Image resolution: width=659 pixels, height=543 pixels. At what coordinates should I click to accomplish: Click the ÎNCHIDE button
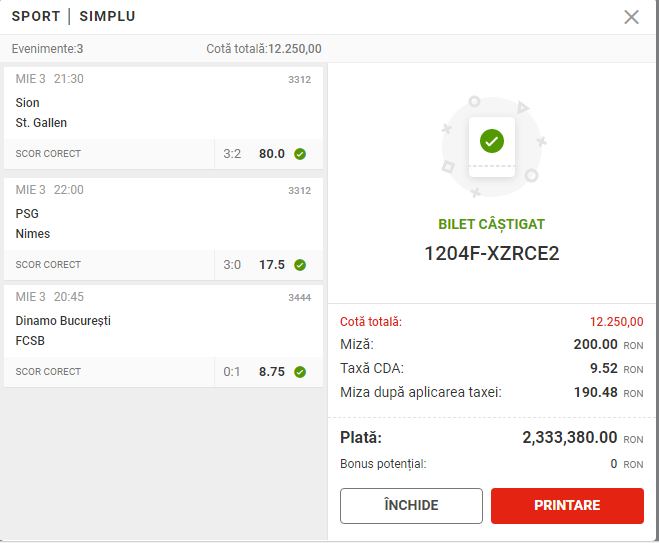[x=411, y=506]
